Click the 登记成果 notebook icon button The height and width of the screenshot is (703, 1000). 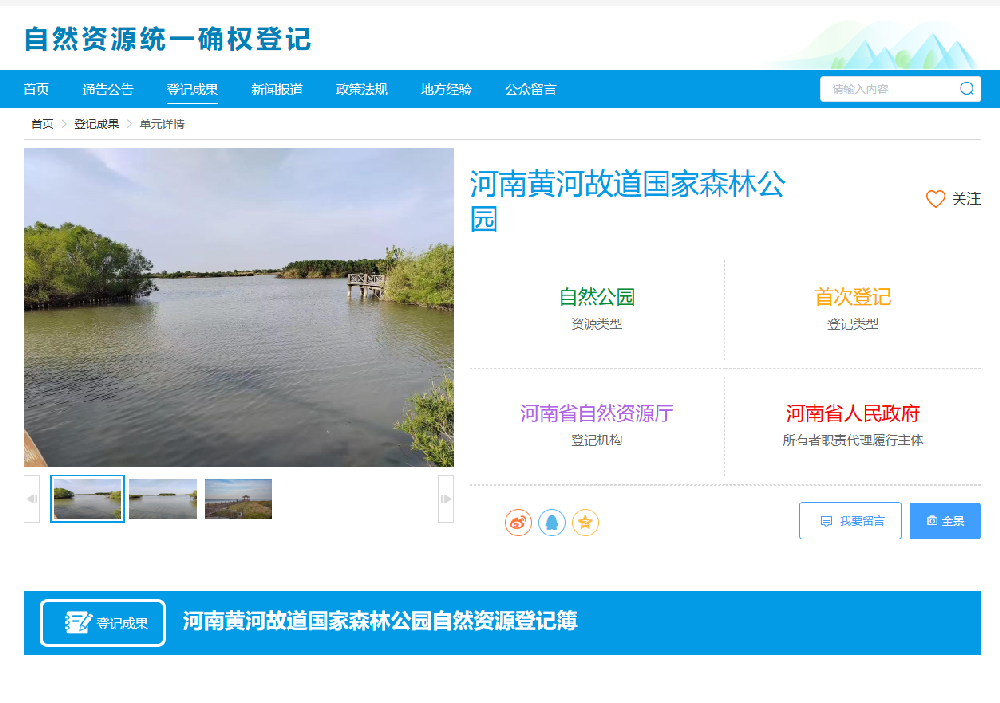(x=103, y=623)
